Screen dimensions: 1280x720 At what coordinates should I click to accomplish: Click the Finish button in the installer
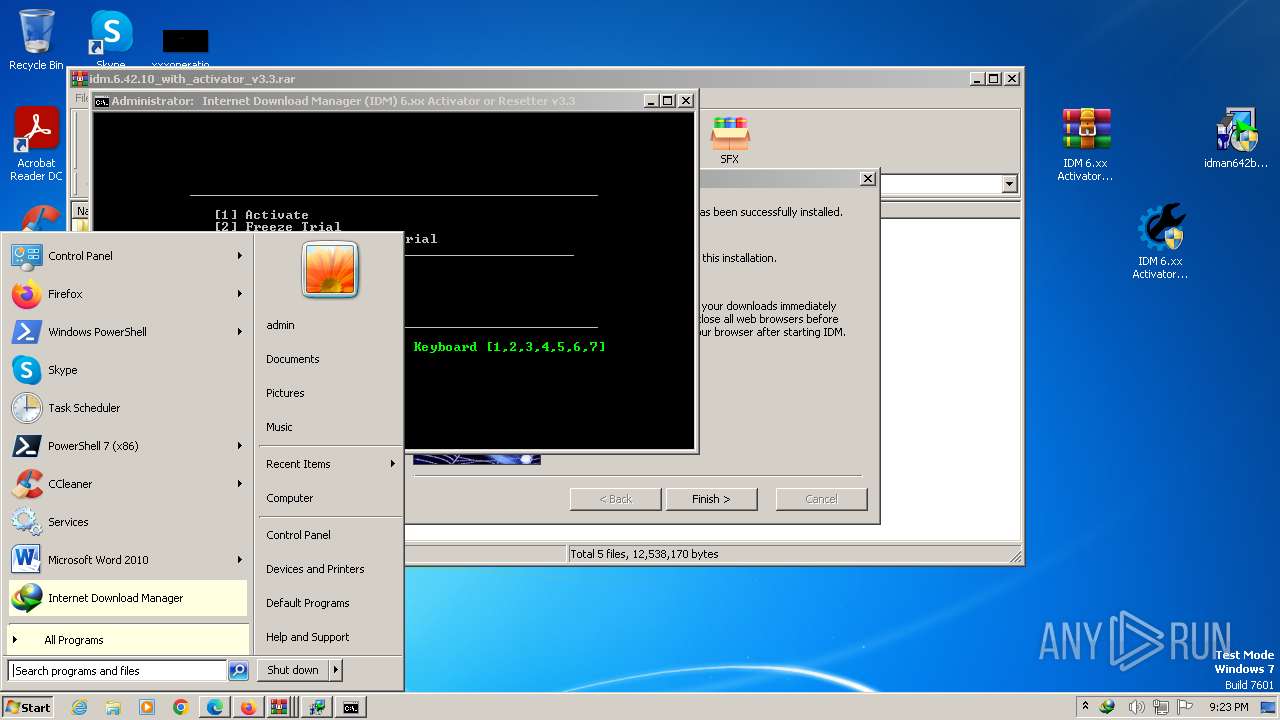tap(711, 499)
